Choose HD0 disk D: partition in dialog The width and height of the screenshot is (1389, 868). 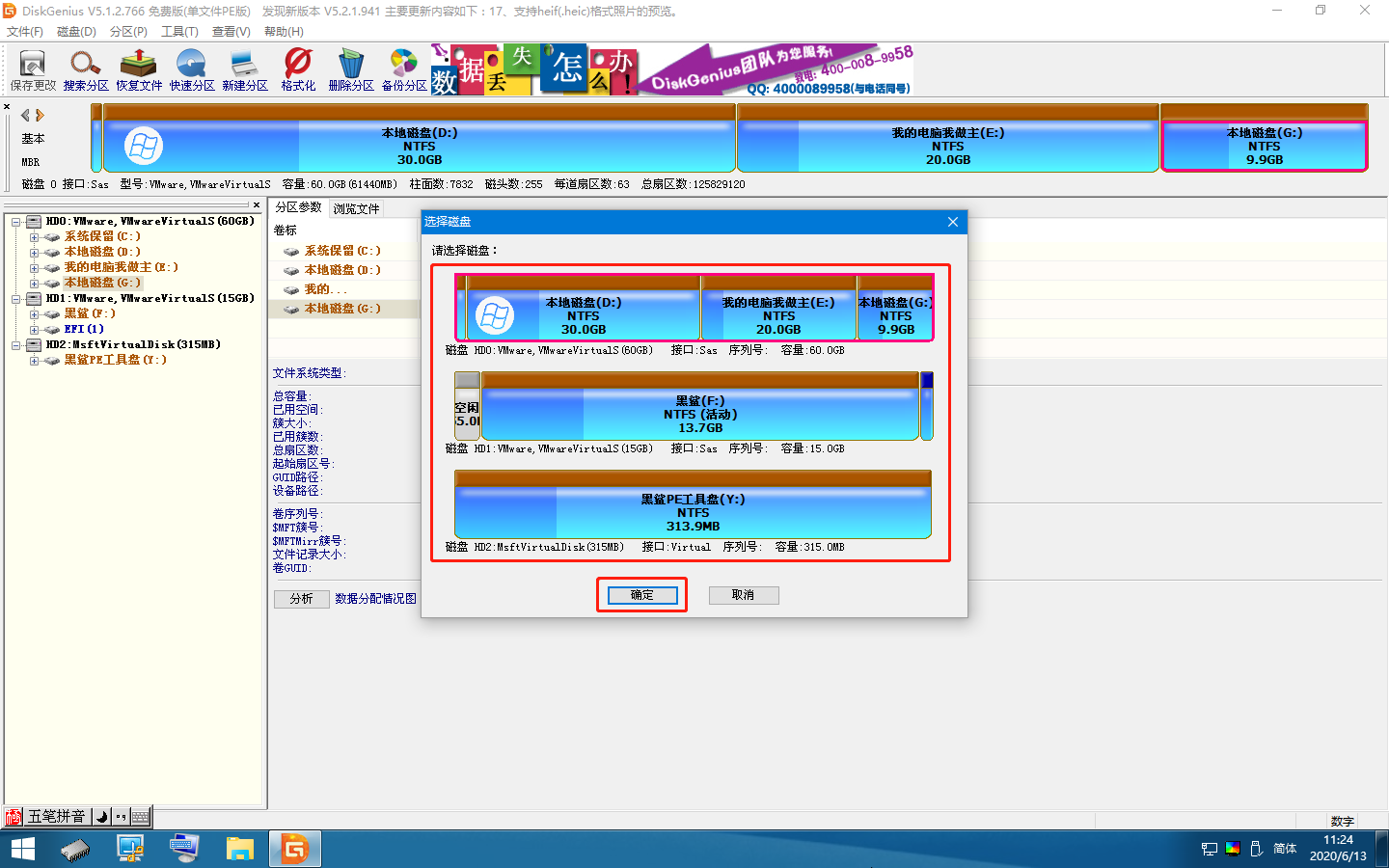(584, 309)
